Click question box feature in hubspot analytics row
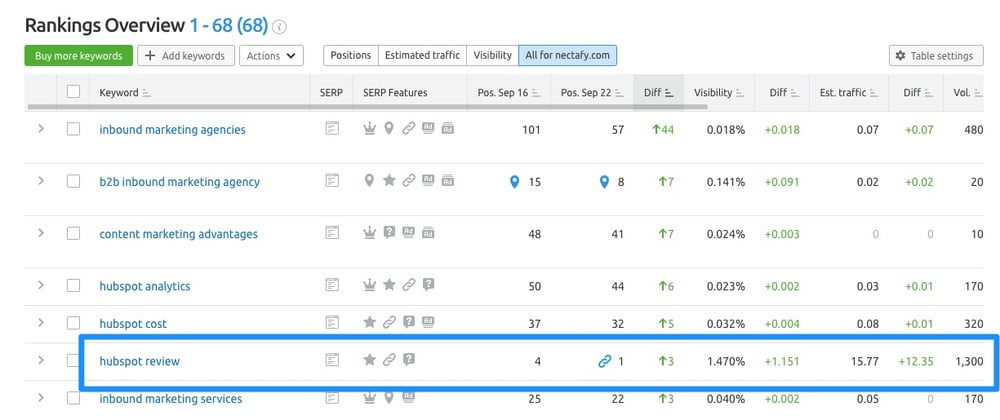 429,285
